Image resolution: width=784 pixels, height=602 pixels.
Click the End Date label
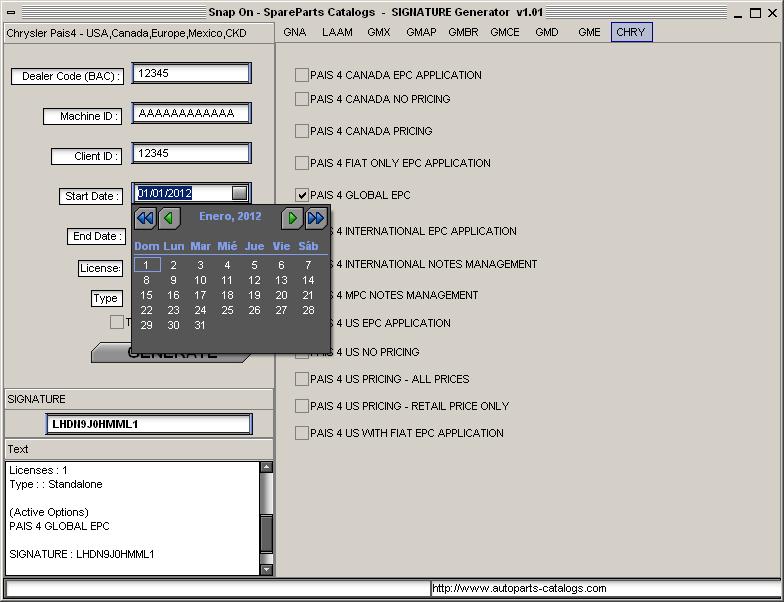(x=96, y=236)
